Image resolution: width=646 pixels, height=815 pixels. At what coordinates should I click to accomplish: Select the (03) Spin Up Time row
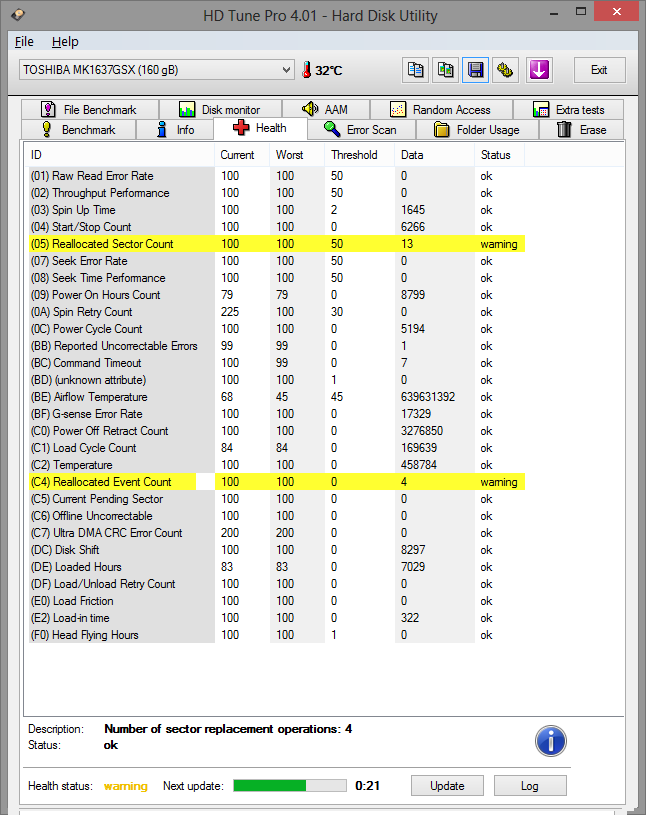276,210
